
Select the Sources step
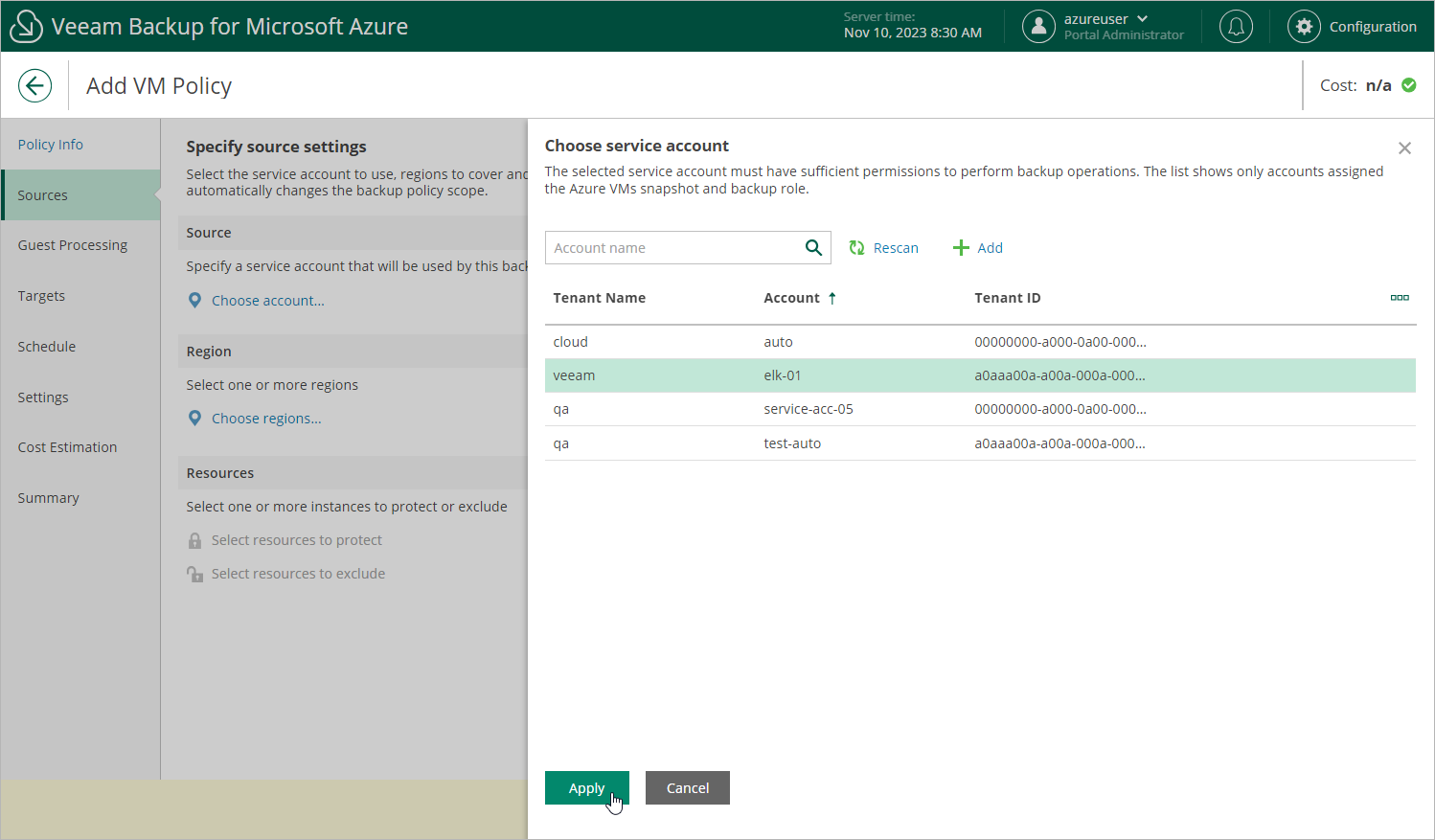tap(80, 194)
